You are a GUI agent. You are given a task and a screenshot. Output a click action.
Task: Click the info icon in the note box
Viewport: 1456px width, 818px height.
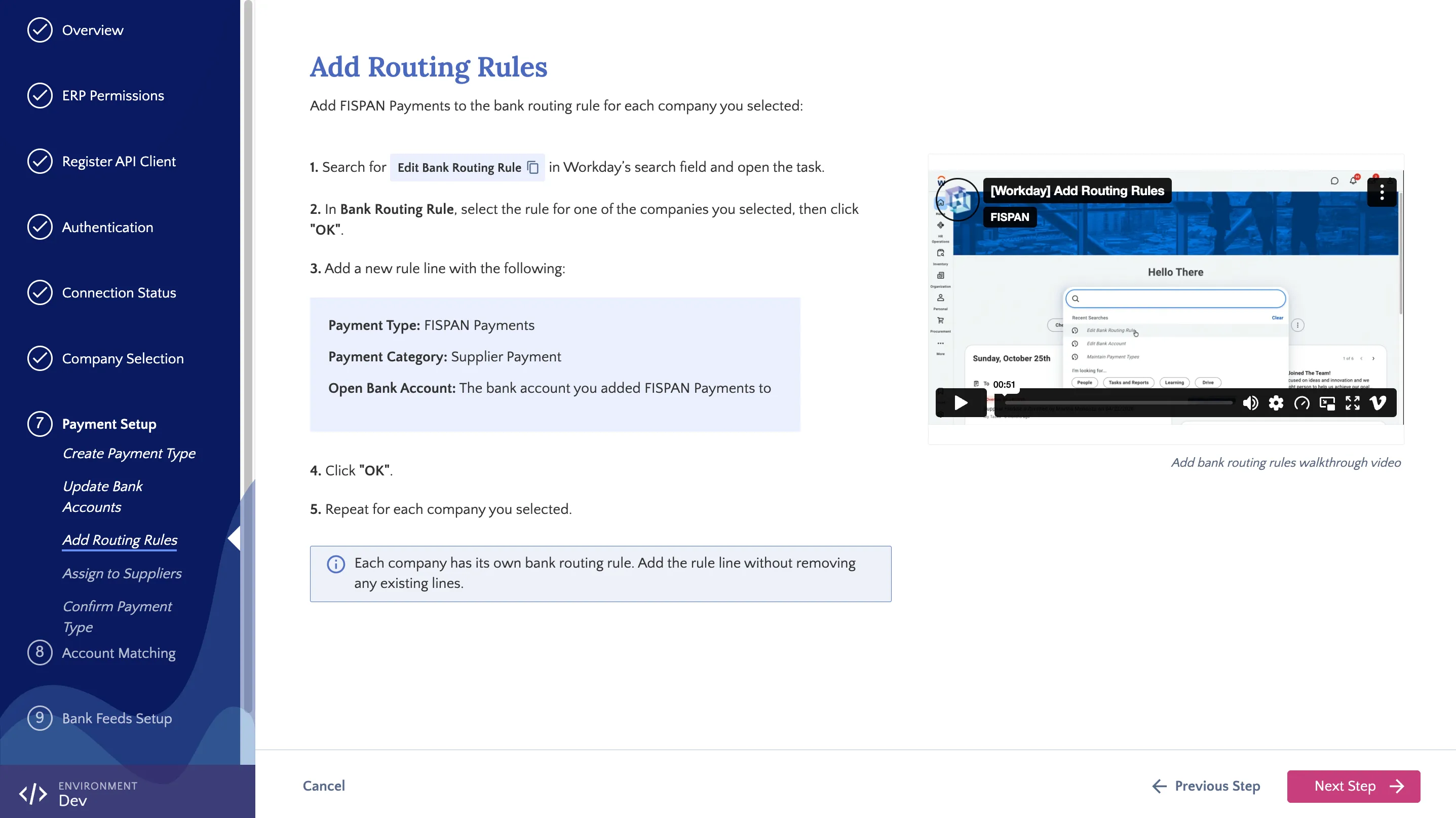[x=336, y=564]
